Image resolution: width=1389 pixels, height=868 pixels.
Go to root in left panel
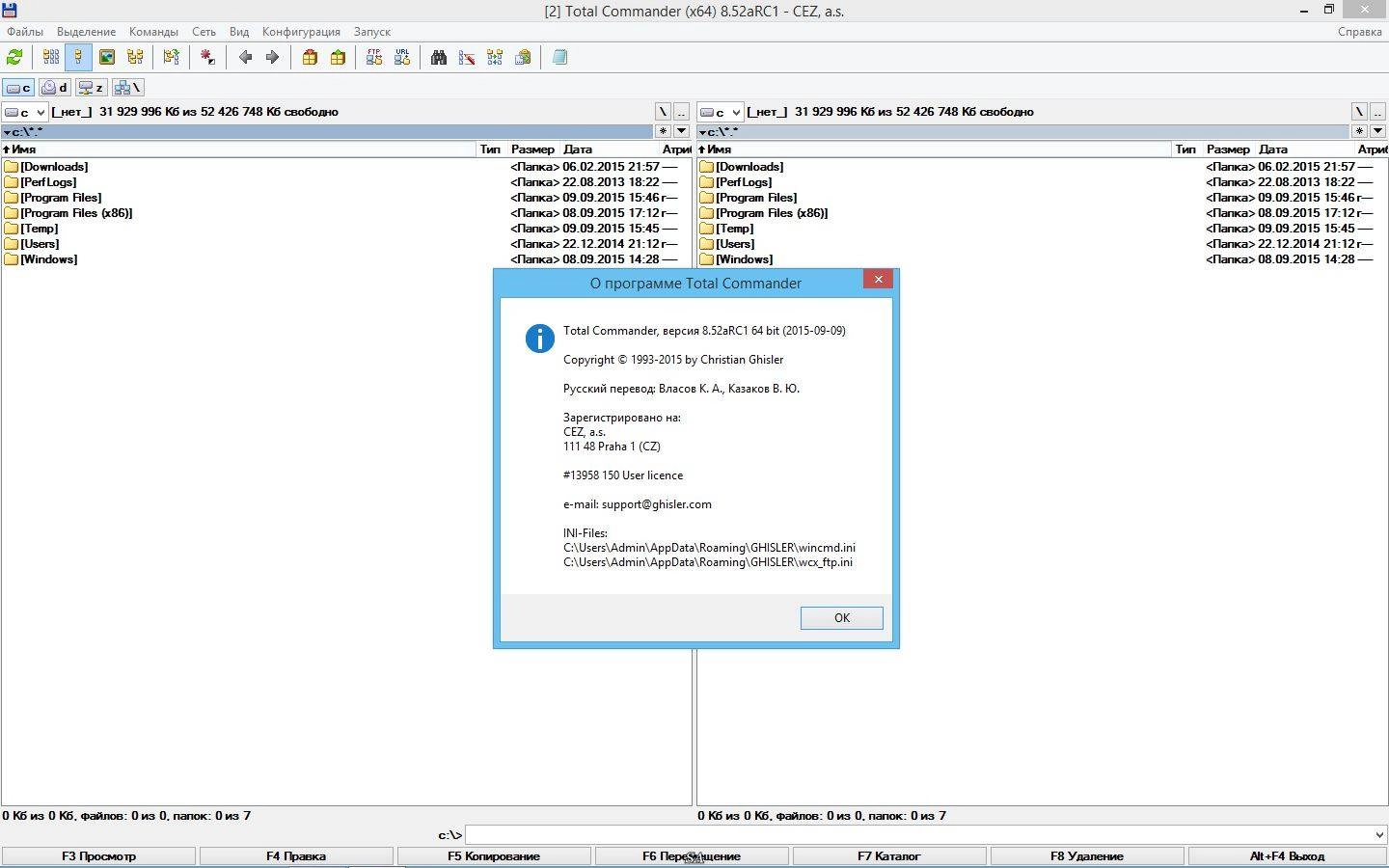point(663,112)
